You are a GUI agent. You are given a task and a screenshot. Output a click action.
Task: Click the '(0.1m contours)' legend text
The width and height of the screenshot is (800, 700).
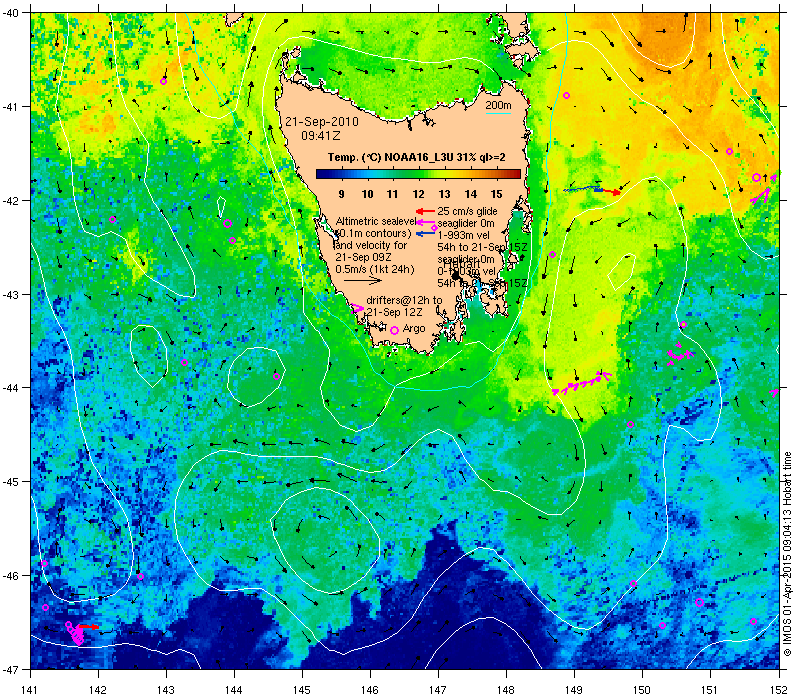coord(373,233)
